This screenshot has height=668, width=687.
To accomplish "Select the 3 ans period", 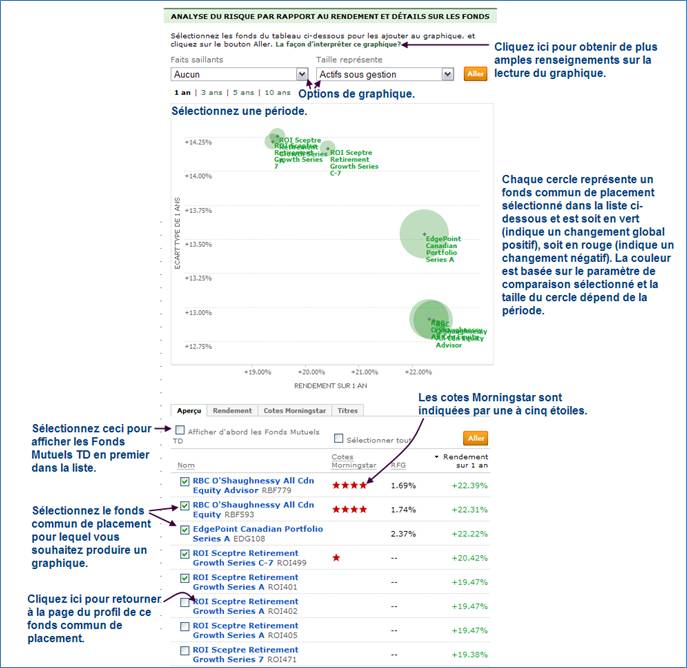I will (211, 92).
